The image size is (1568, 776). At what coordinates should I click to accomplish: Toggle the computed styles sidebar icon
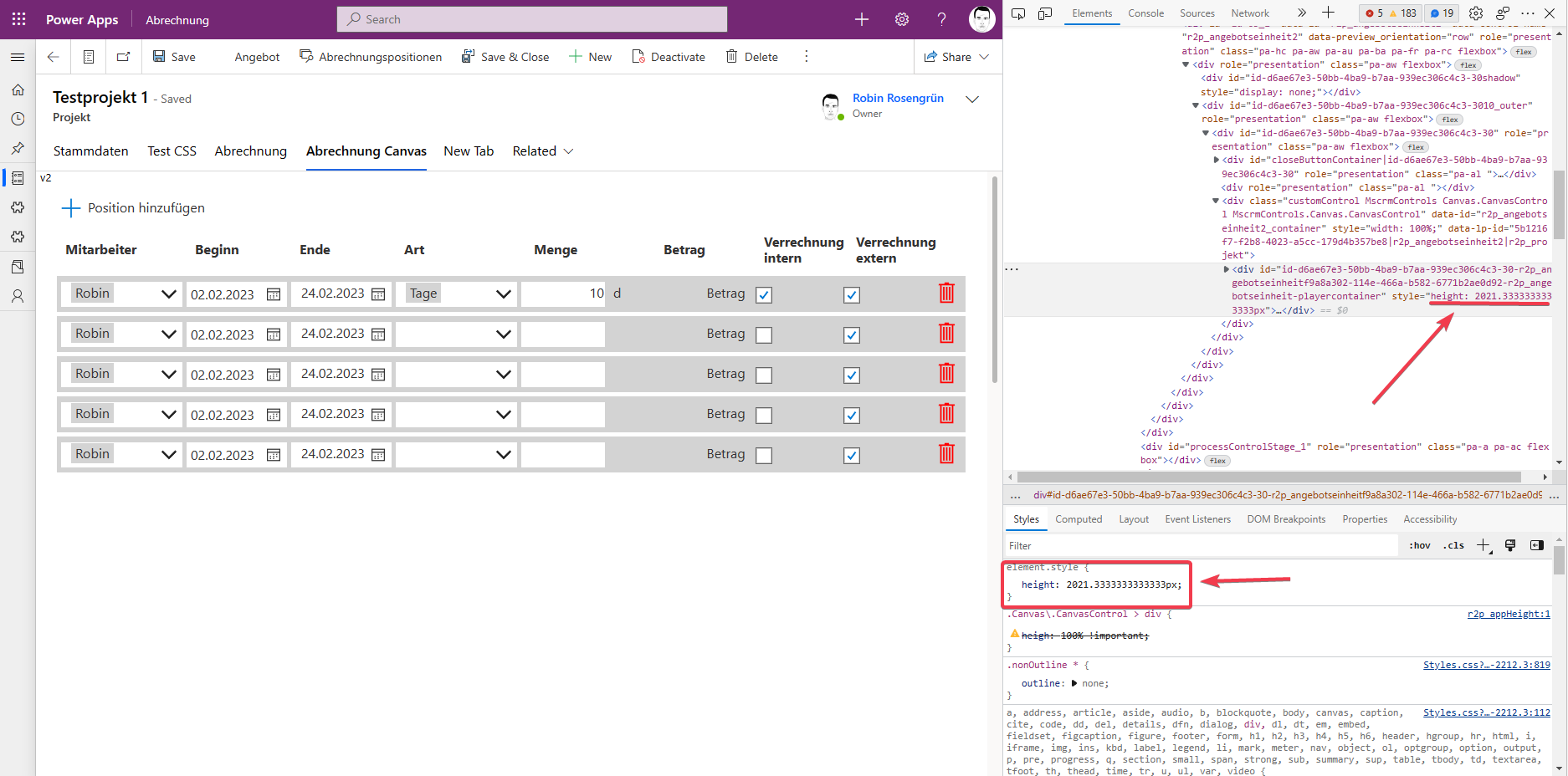(x=1537, y=545)
